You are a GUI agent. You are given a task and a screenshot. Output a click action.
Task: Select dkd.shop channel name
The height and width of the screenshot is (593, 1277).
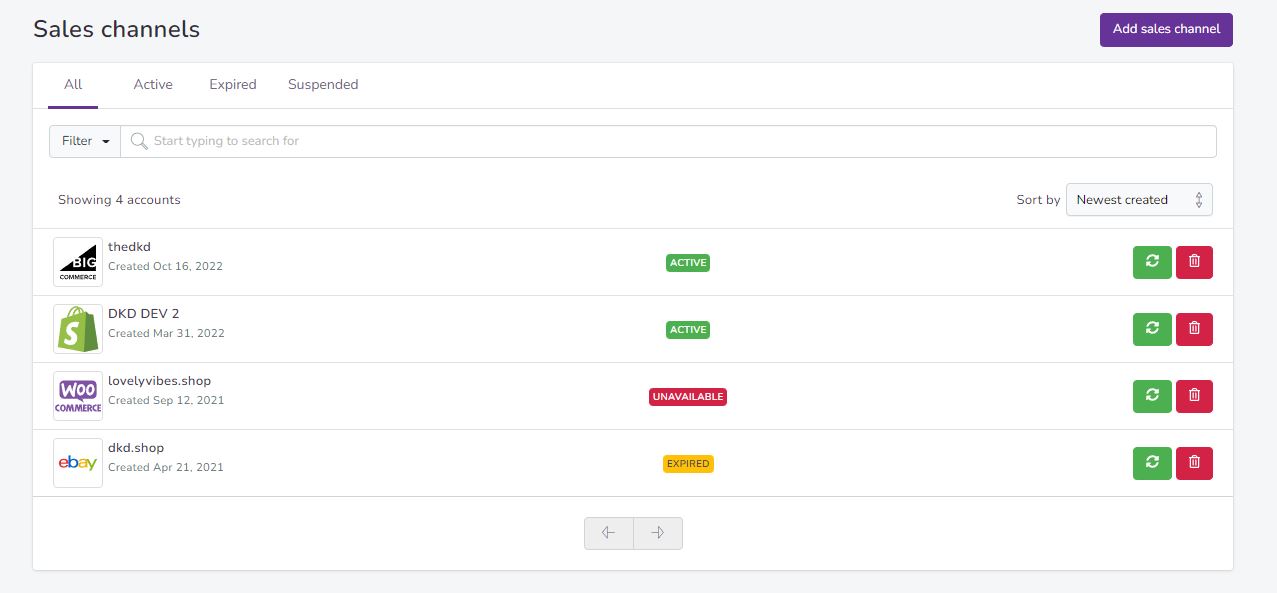136,448
